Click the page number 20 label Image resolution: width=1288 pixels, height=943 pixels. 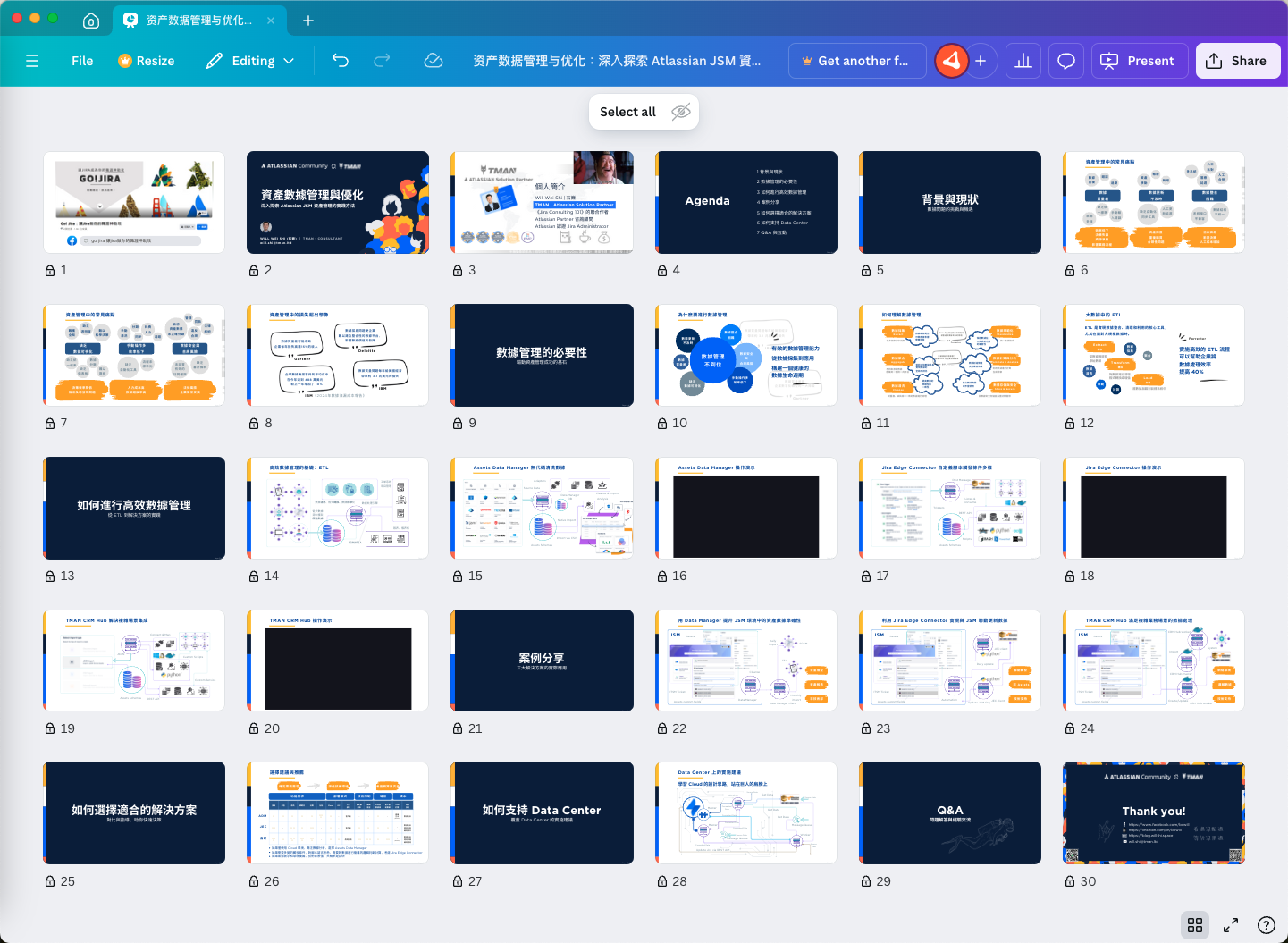point(272,728)
